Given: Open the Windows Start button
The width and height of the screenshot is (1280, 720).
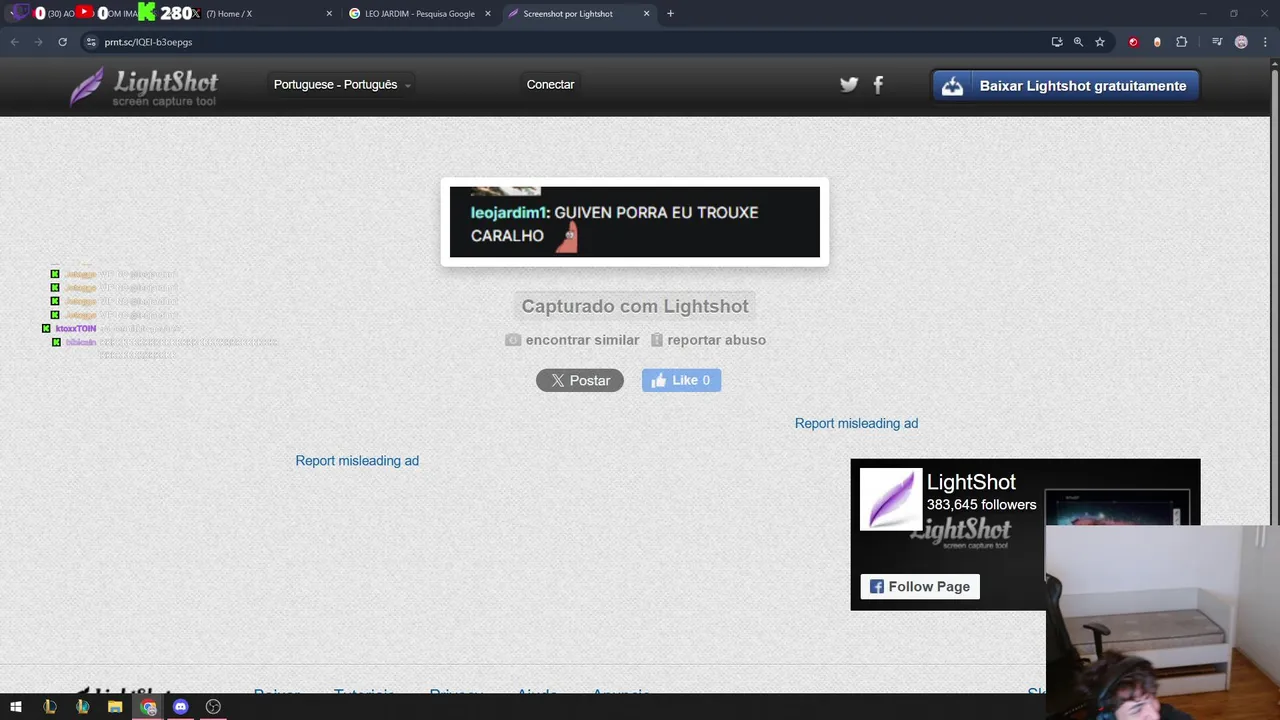Looking at the screenshot, I should coord(16,707).
